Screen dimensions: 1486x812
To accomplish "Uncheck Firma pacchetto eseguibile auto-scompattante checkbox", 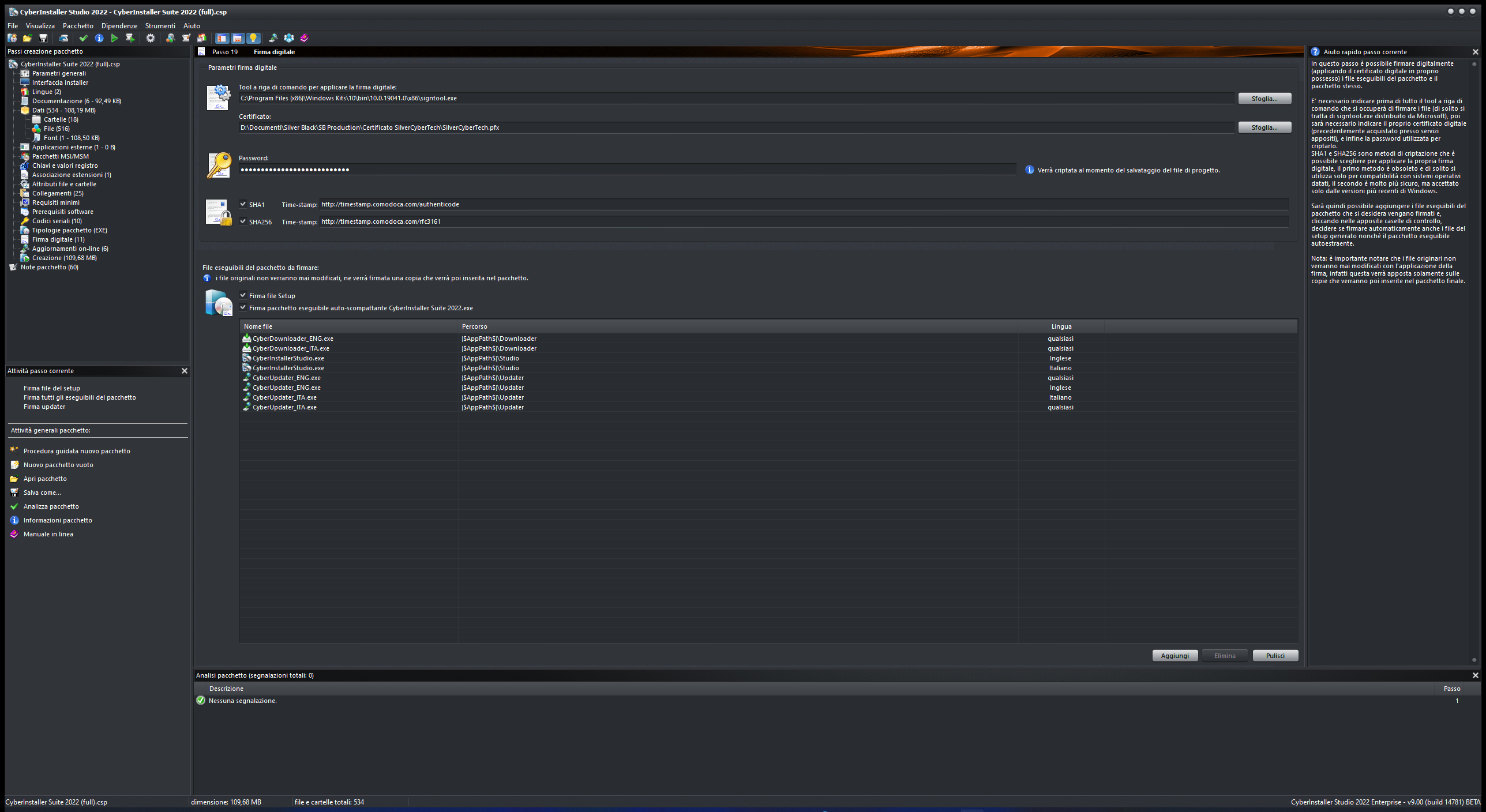I will [243, 307].
